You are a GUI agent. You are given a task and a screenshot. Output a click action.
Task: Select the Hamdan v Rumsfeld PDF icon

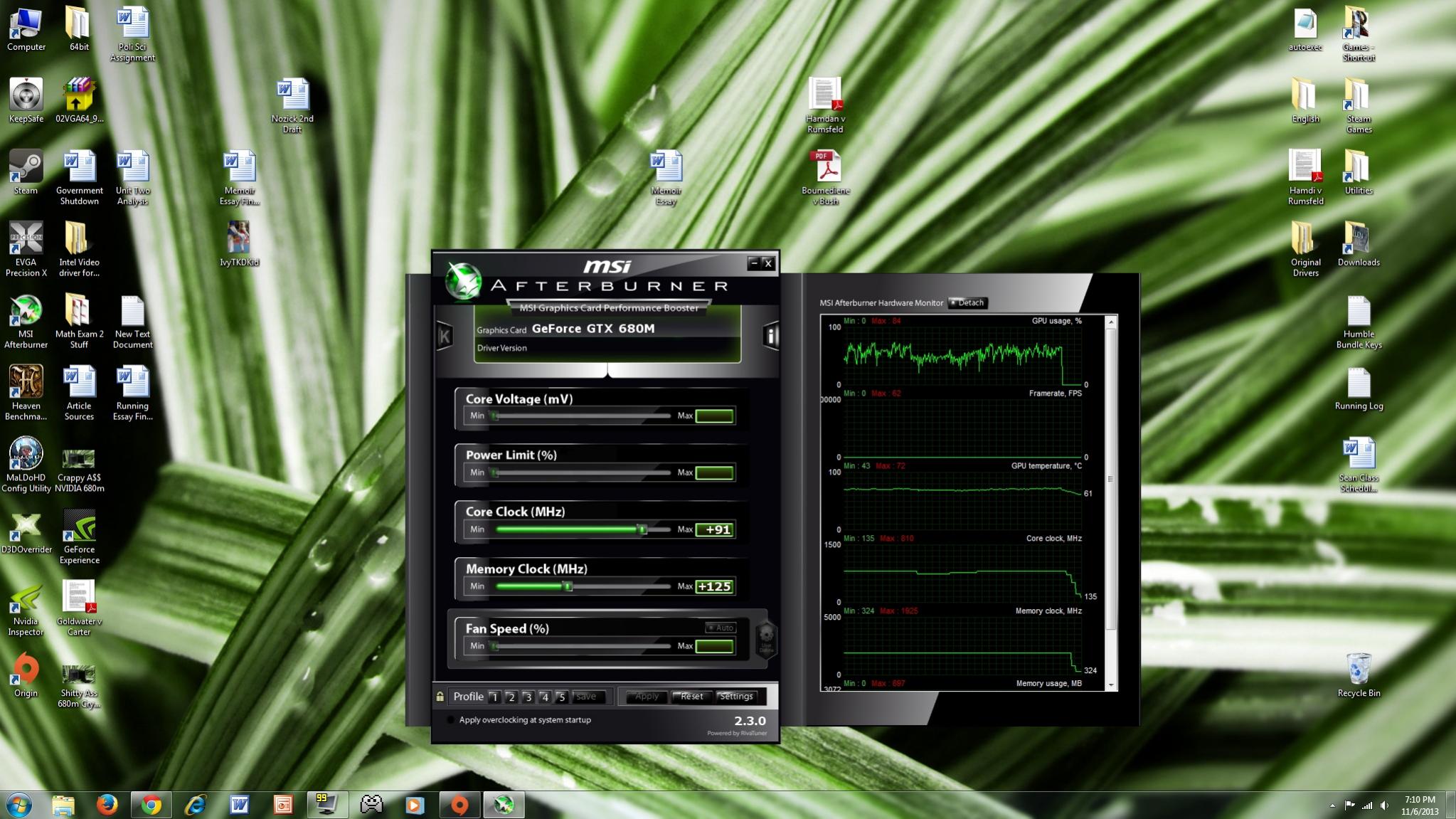click(825, 106)
